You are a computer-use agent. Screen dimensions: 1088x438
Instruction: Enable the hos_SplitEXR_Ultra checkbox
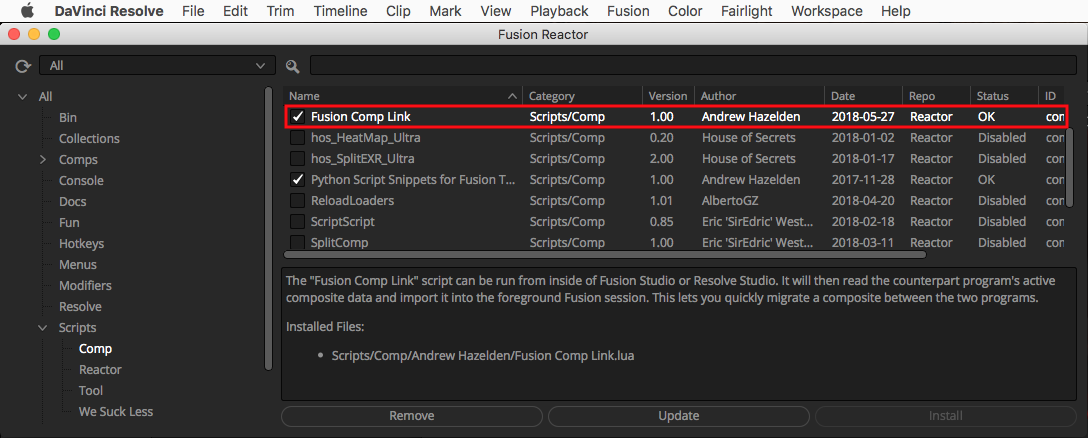(298, 159)
